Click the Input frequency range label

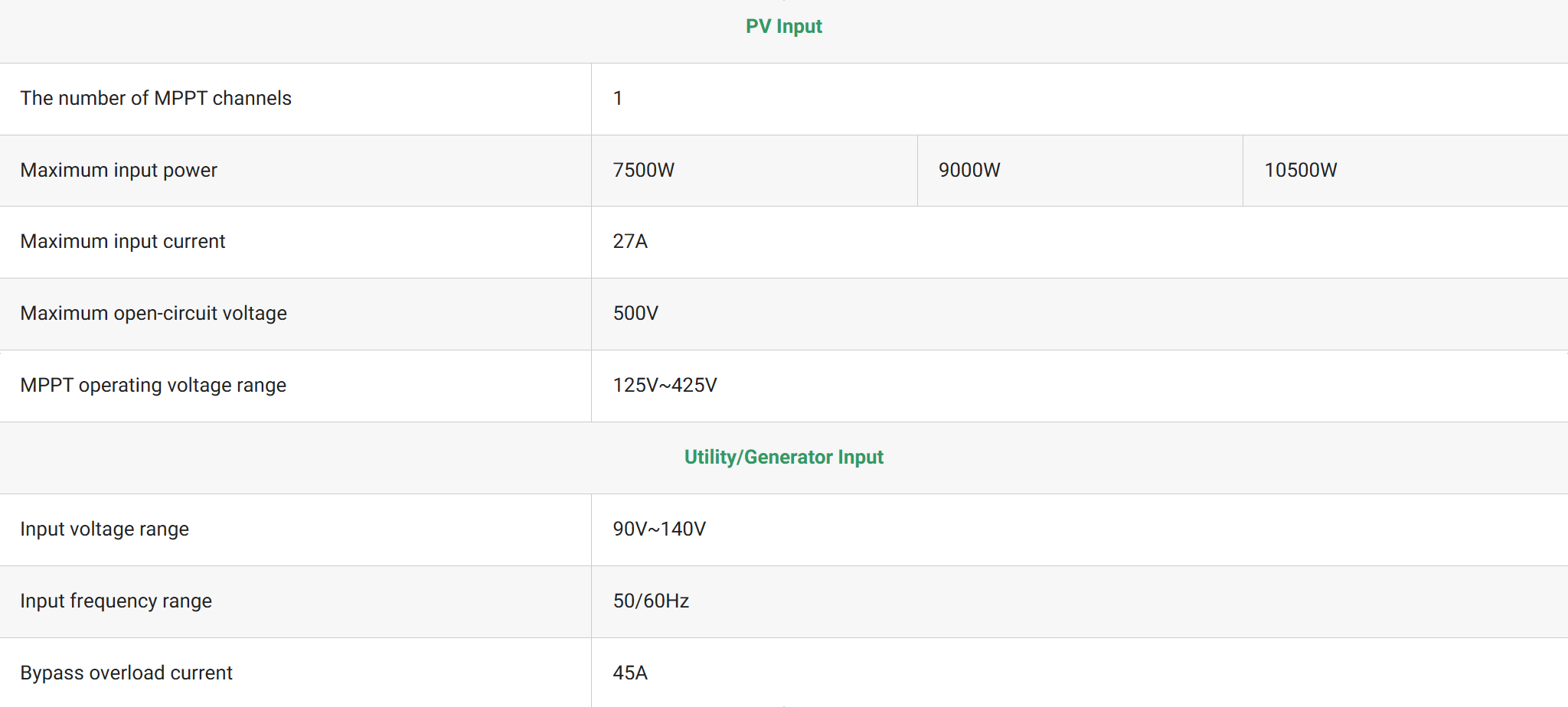pyautogui.click(x=116, y=601)
